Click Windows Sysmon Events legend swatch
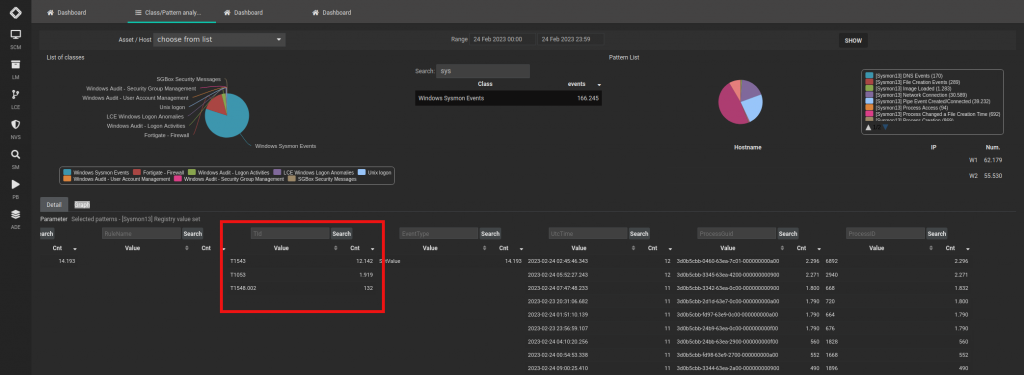Screen dimensions: 1024x375 click(67, 172)
